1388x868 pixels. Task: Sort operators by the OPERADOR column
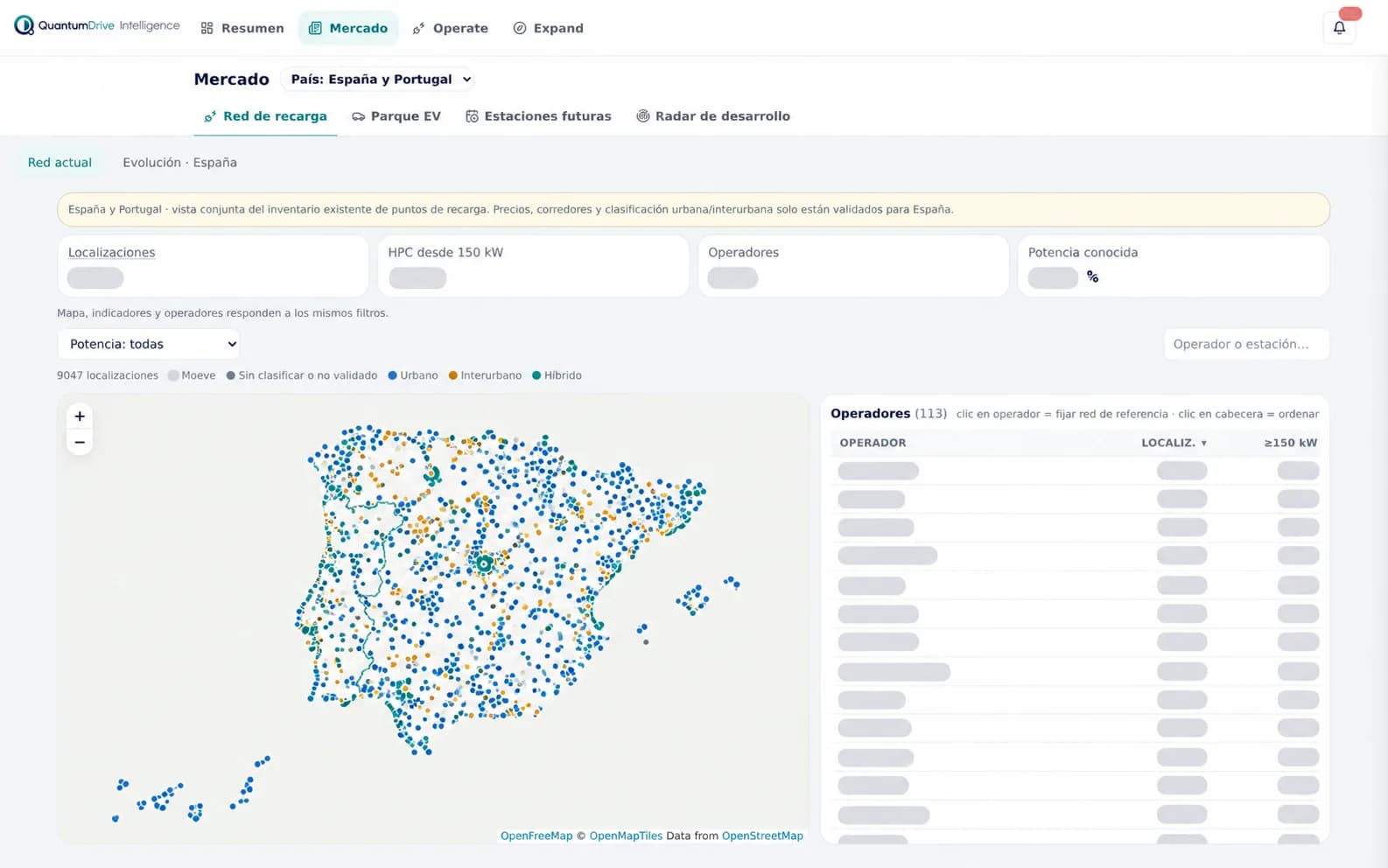click(x=873, y=443)
